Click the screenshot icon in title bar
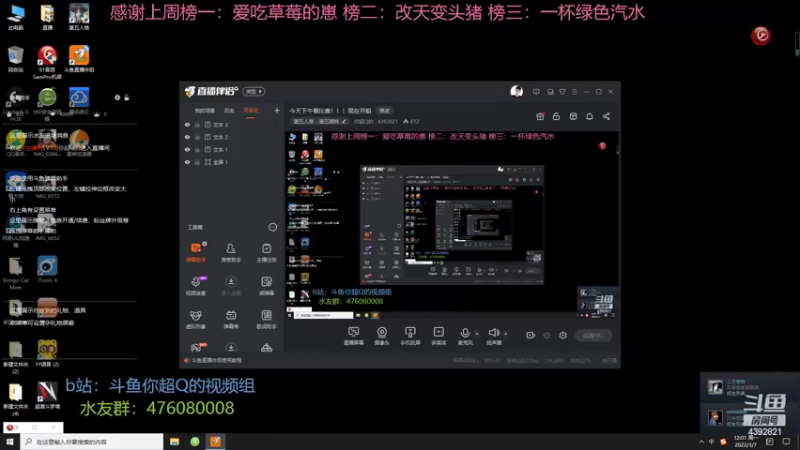This screenshot has height=450, width=800. click(x=550, y=92)
